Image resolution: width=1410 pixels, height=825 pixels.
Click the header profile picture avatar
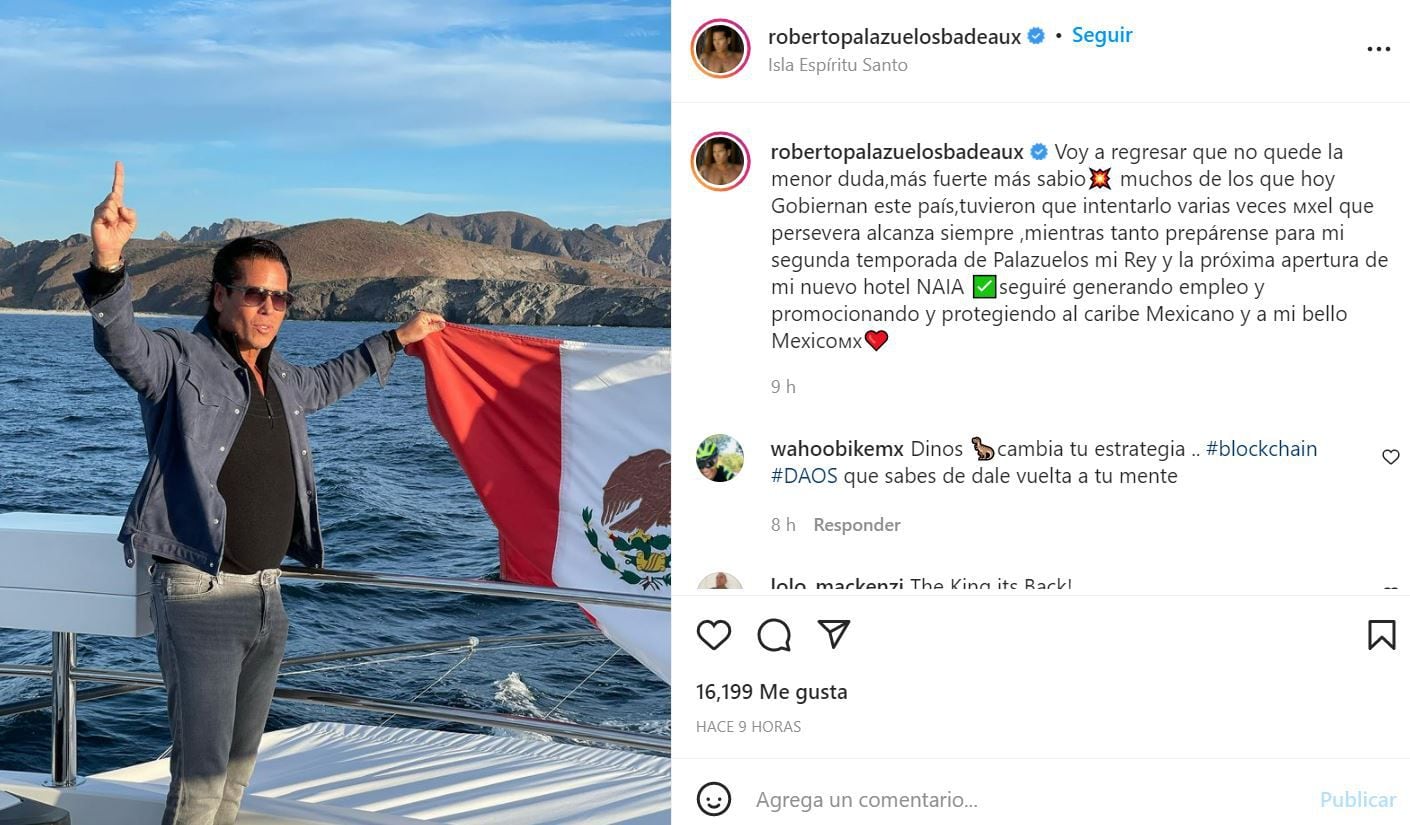(x=720, y=49)
